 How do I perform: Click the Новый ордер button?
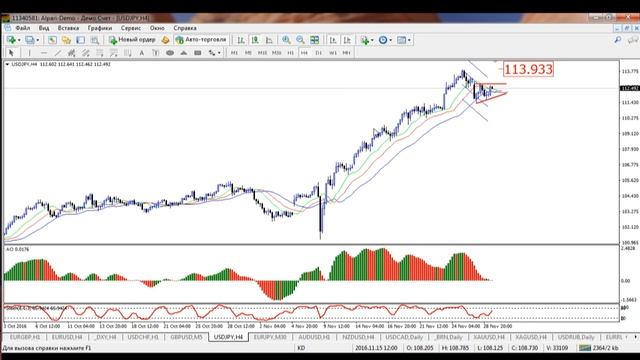(x=132, y=40)
